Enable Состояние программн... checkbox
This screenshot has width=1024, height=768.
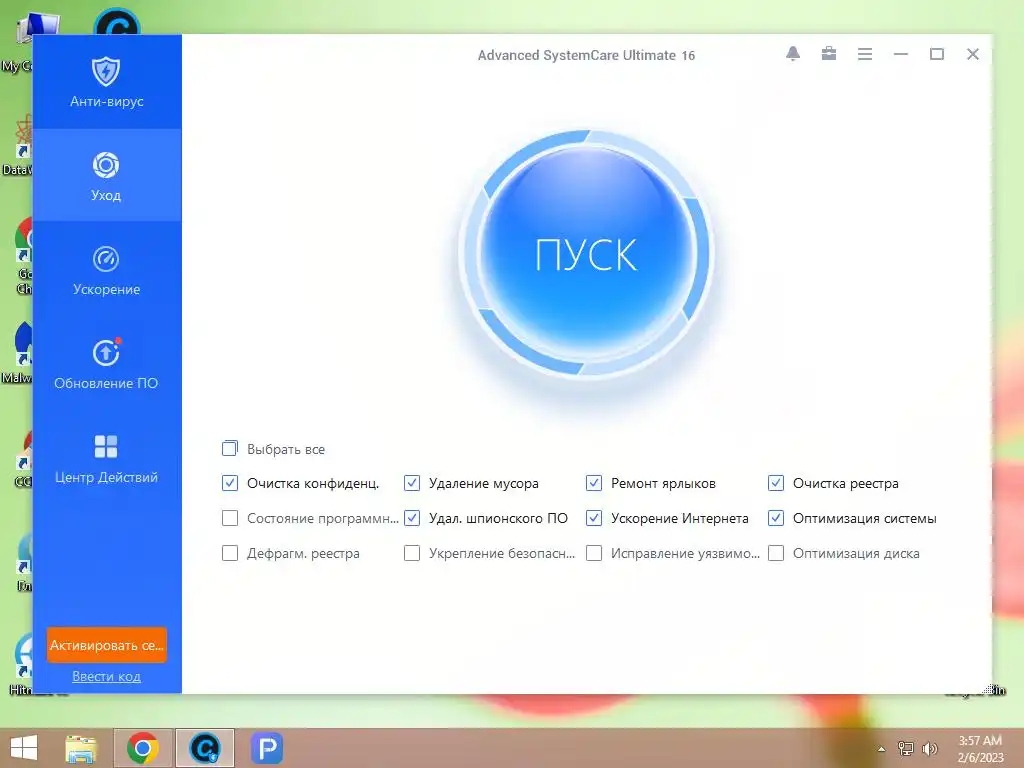coord(229,518)
